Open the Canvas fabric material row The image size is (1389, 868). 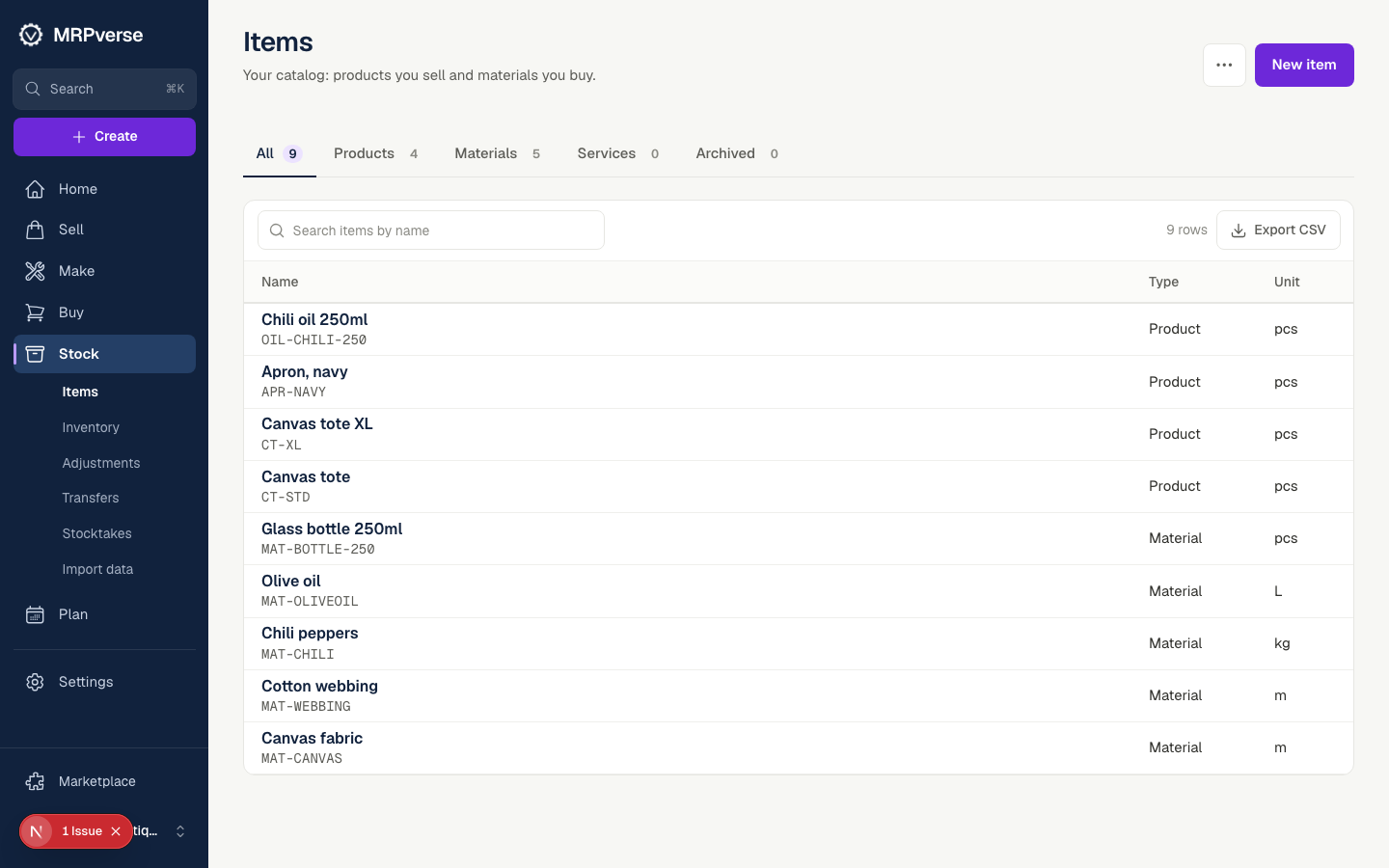click(x=799, y=747)
